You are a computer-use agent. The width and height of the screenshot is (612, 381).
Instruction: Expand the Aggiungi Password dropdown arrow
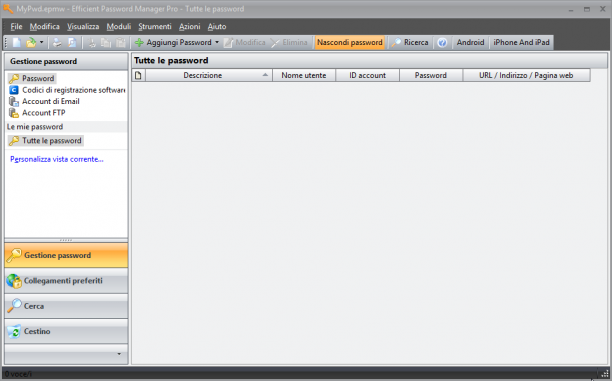coord(217,43)
